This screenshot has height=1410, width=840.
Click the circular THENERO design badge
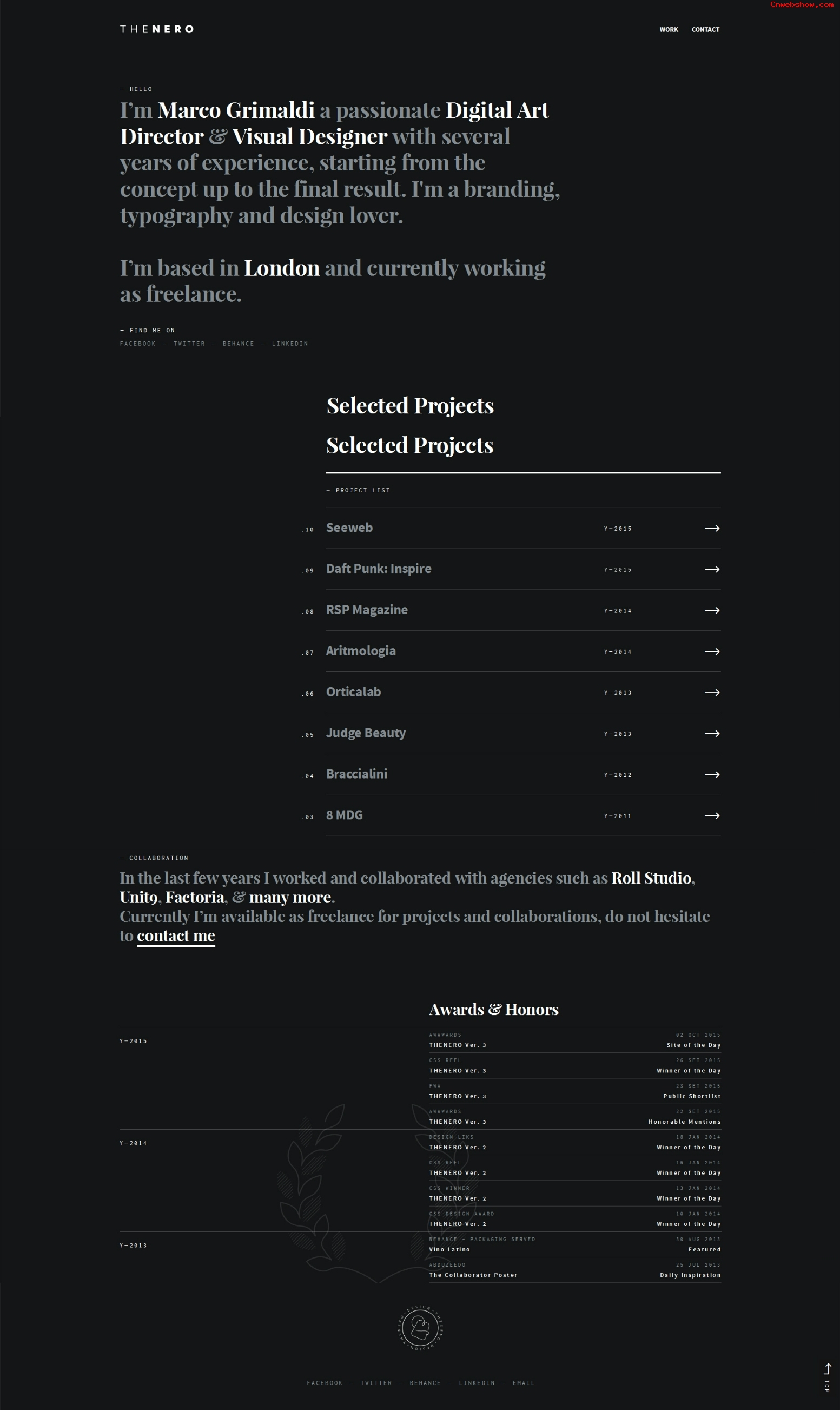[419, 1328]
